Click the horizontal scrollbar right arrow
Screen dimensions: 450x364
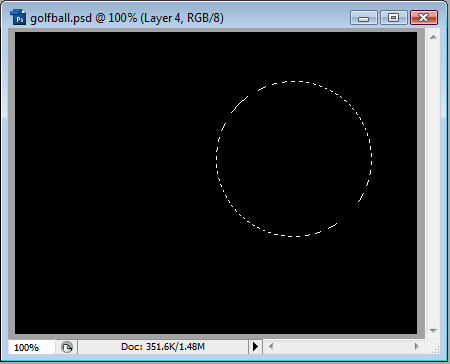click(x=416, y=347)
